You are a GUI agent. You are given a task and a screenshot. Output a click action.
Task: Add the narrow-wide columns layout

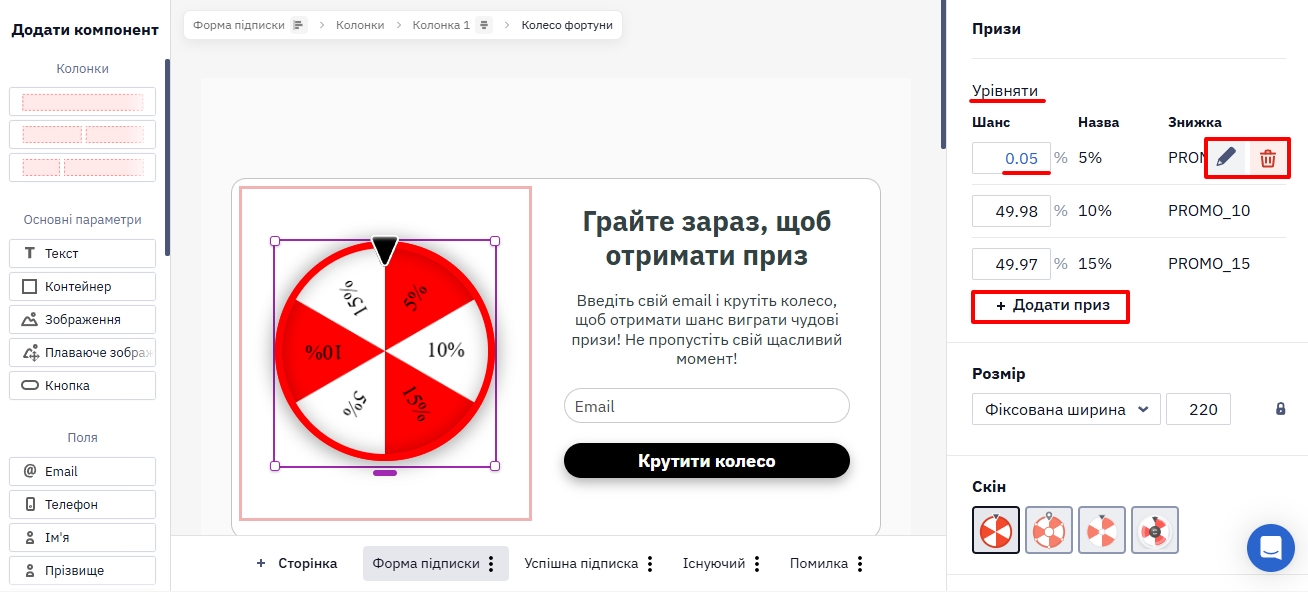click(x=83, y=167)
